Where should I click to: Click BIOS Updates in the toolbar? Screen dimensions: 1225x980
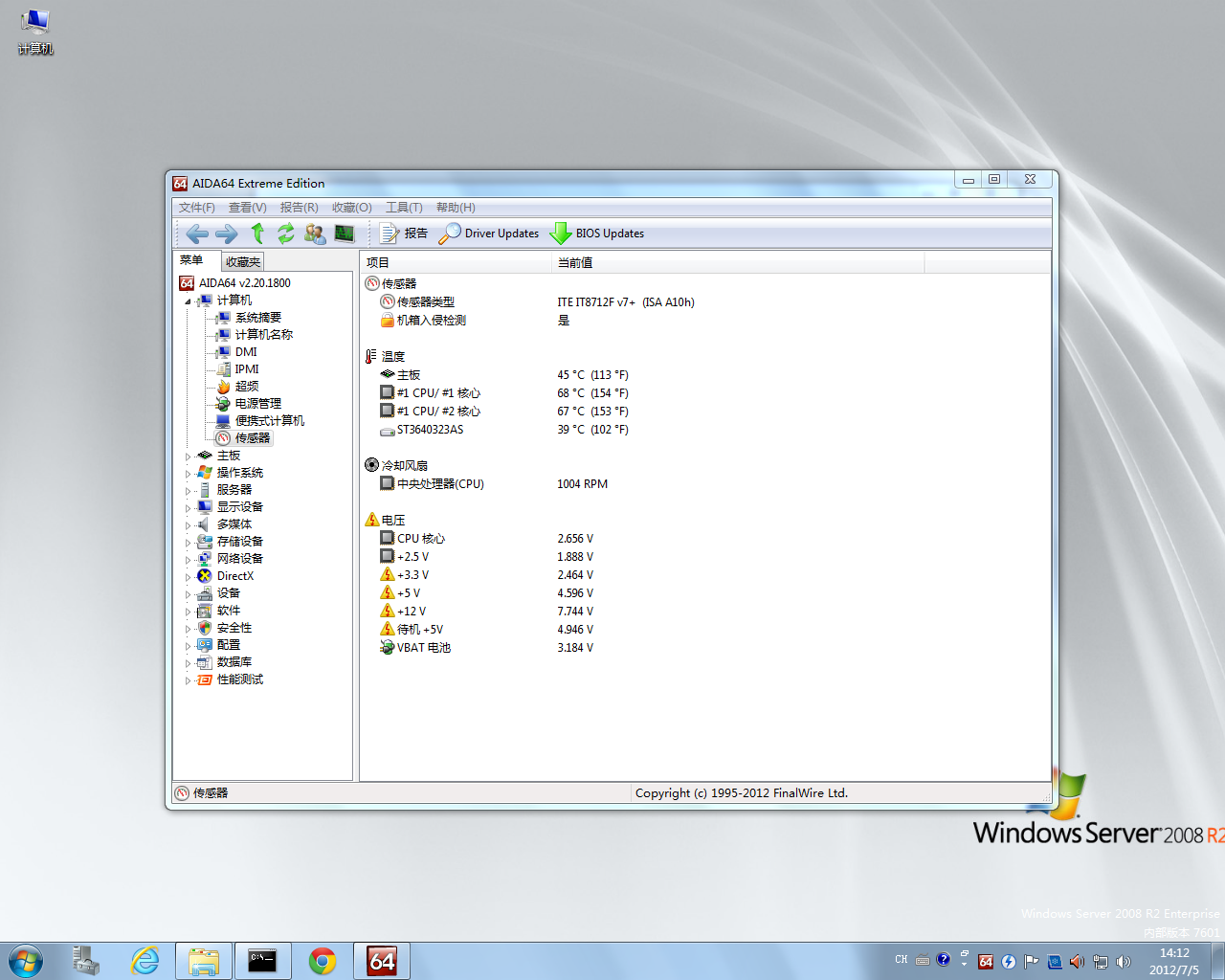click(x=597, y=234)
